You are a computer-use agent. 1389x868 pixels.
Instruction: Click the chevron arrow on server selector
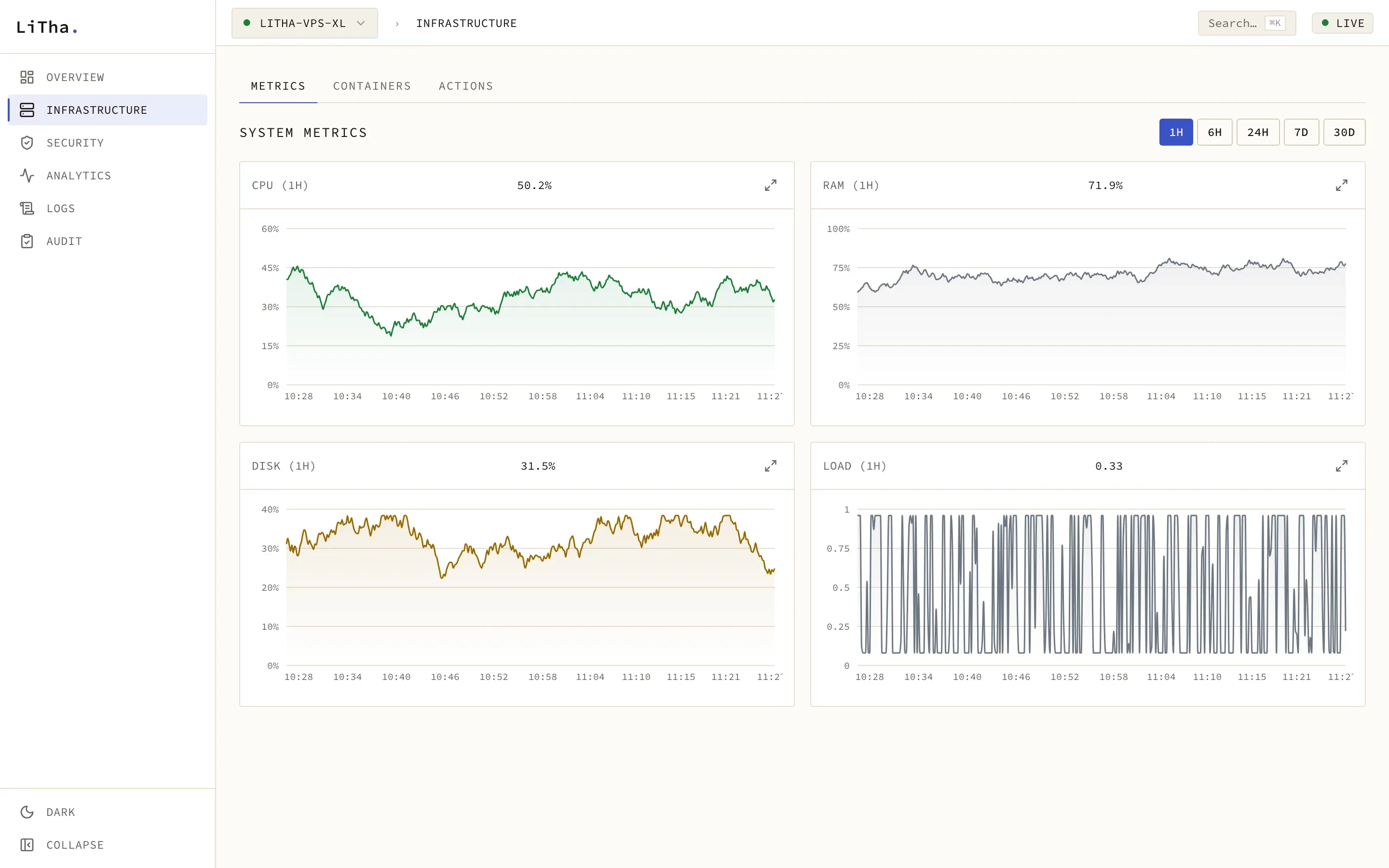coord(361,23)
